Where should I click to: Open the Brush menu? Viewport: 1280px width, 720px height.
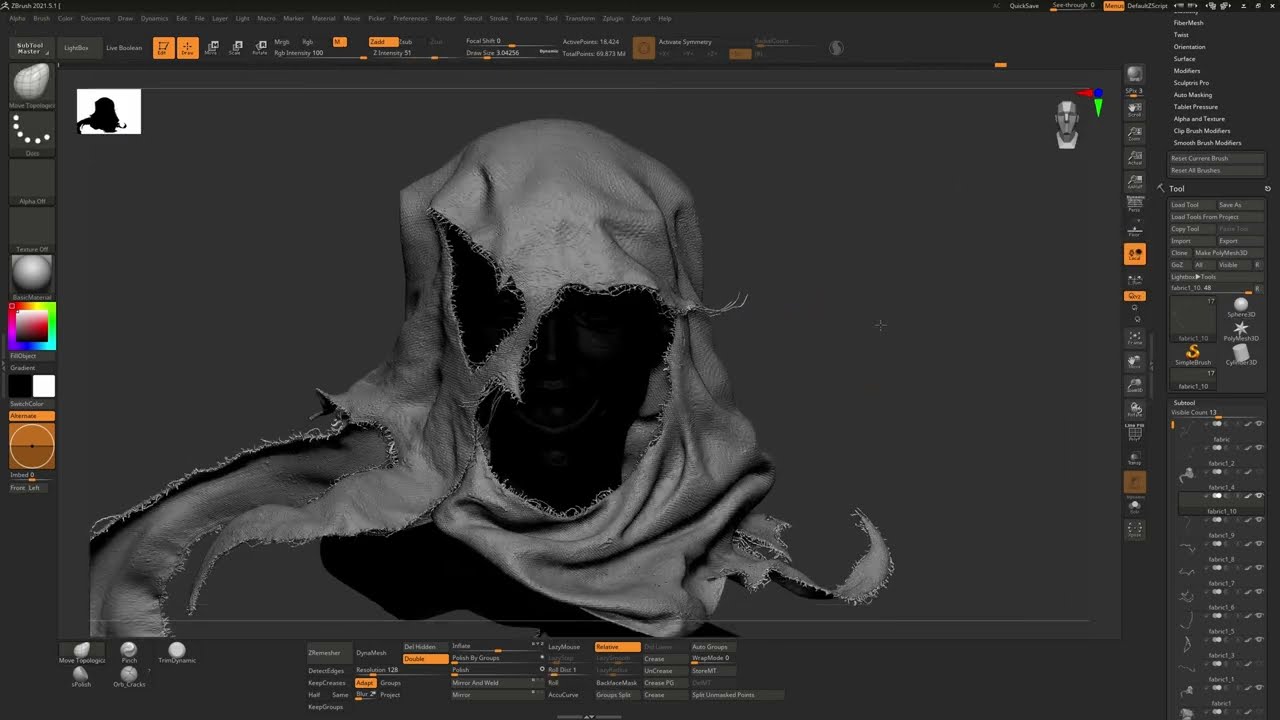pos(41,18)
